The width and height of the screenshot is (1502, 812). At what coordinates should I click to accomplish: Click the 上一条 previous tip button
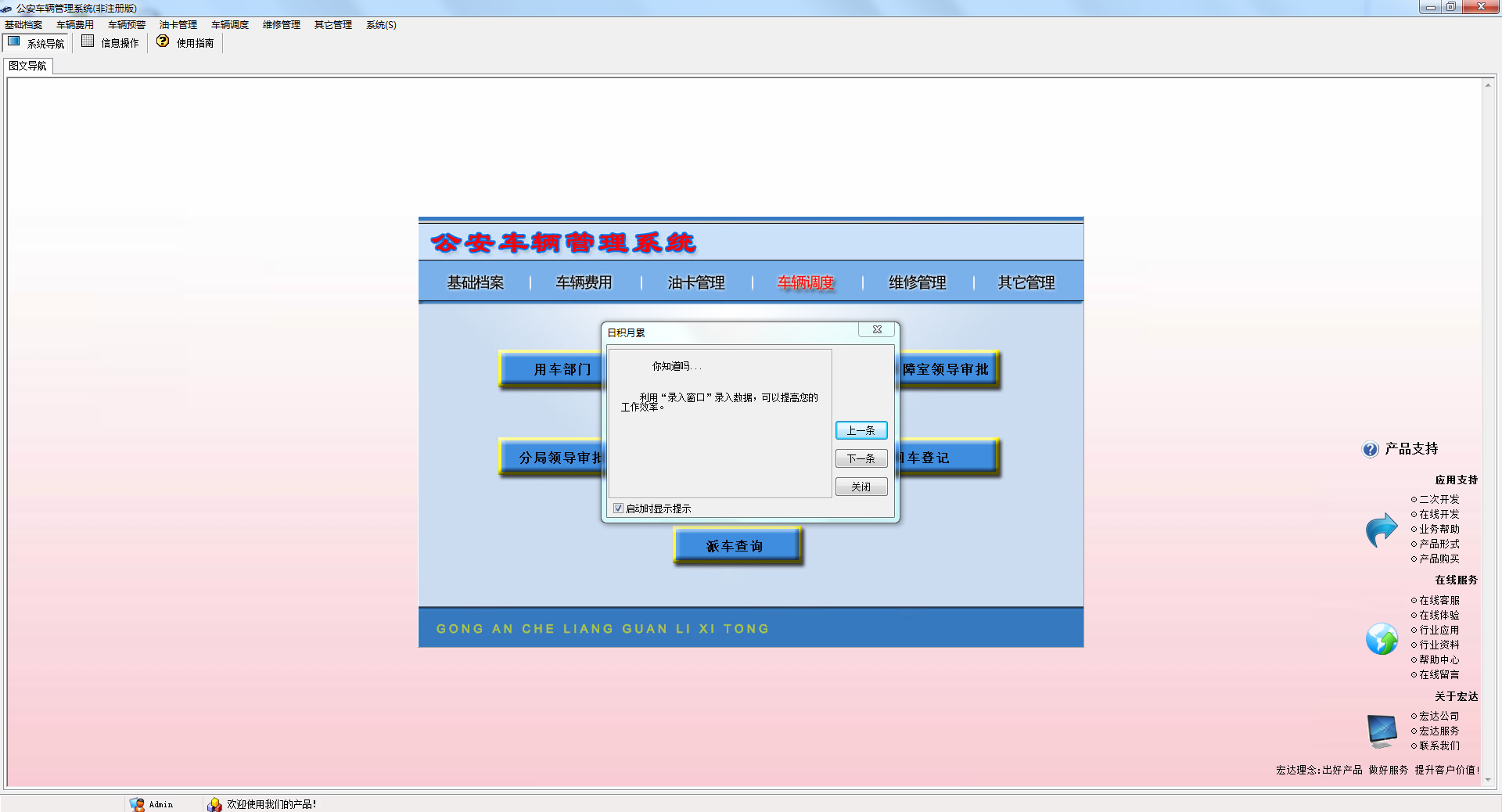[861, 430]
